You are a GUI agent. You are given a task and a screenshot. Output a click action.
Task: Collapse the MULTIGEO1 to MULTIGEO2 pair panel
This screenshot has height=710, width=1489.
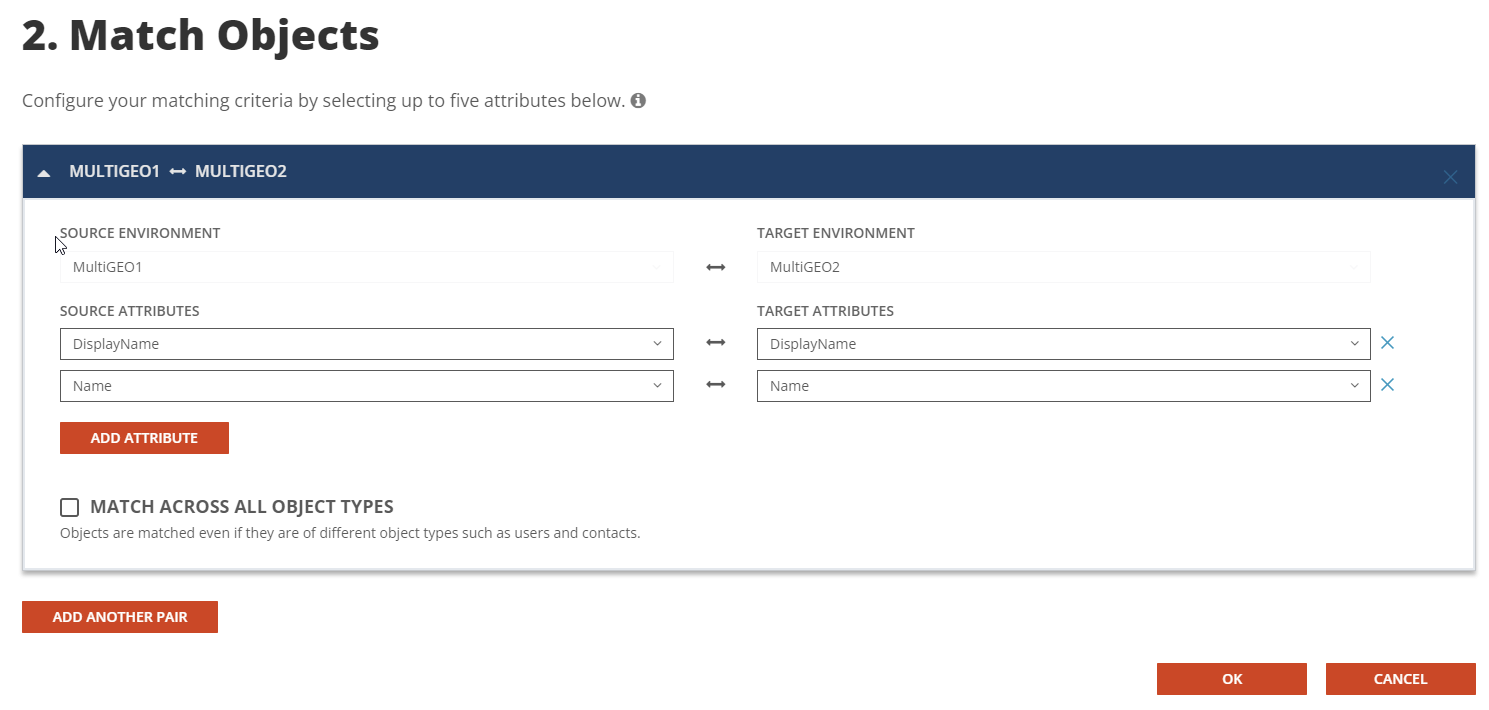click(44, 172)
